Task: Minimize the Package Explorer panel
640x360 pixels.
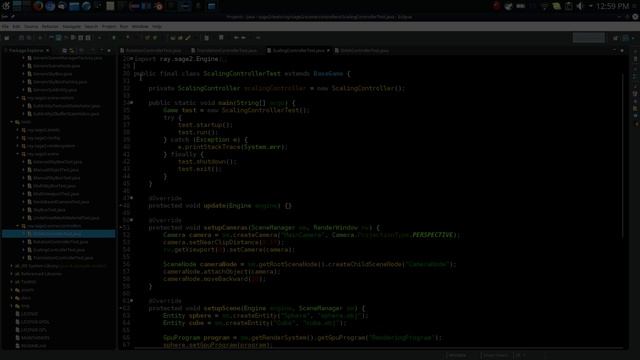Action: pos(102,51)
